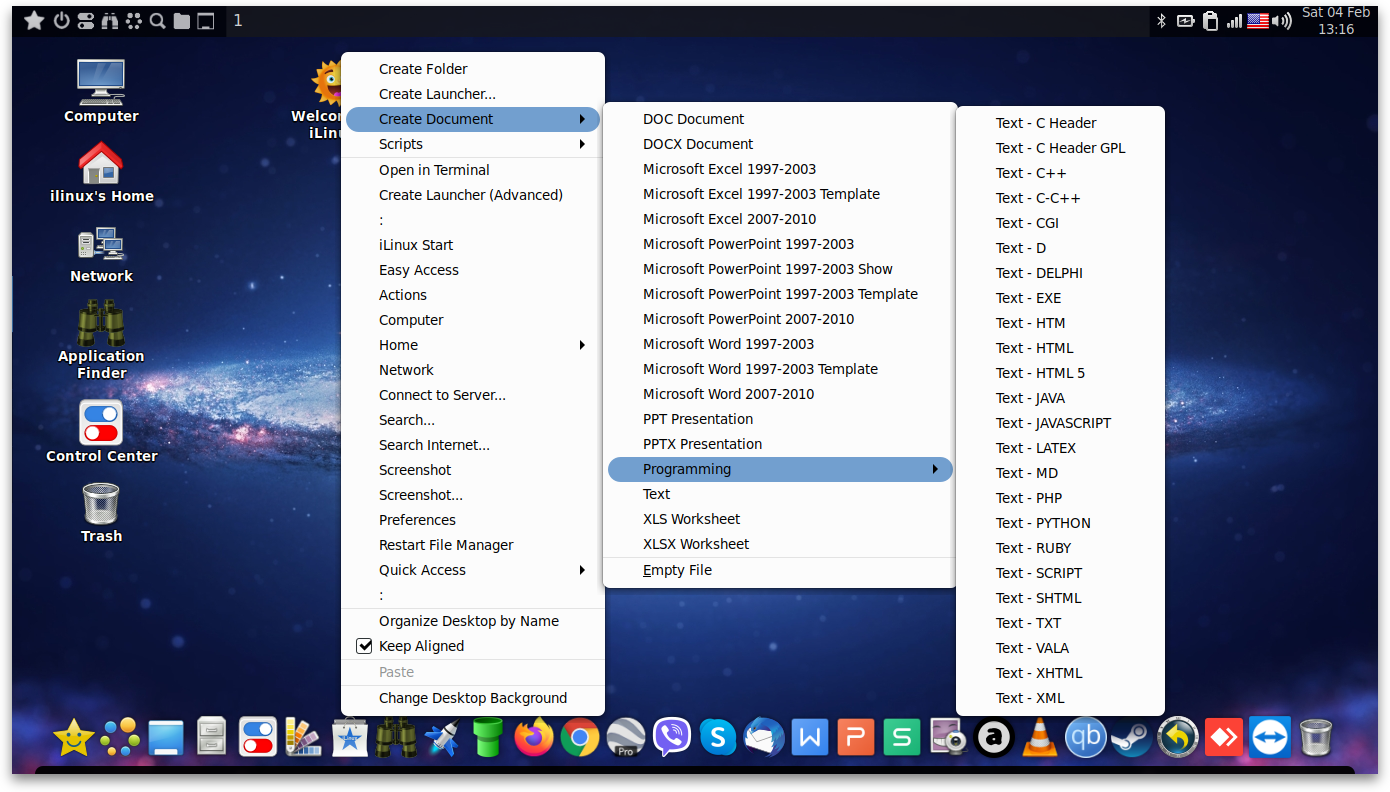Click the US flag keyboard layout indicator

pos(1258,21)
